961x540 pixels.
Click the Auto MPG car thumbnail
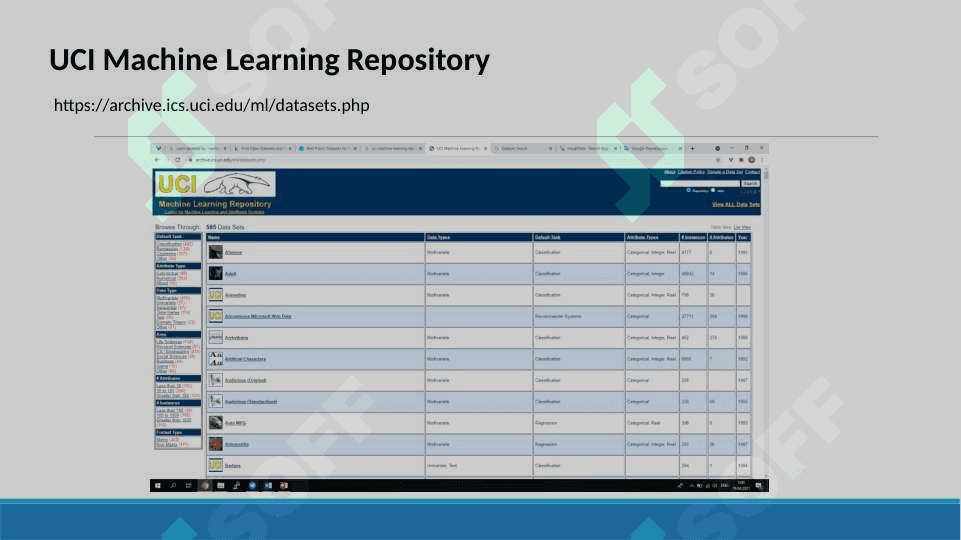point(215,423)
